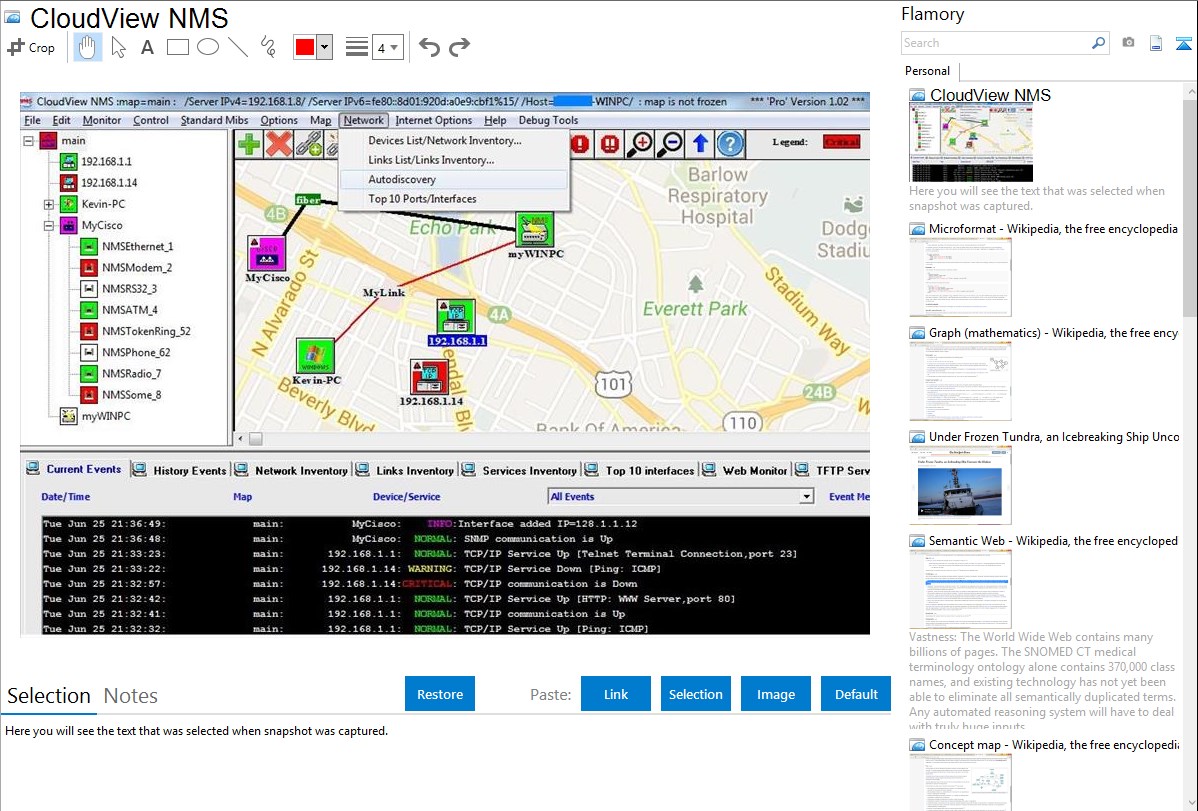Pick the ellipse drawing tool
The image size is (1198, 811).
[x=208, y=47]
